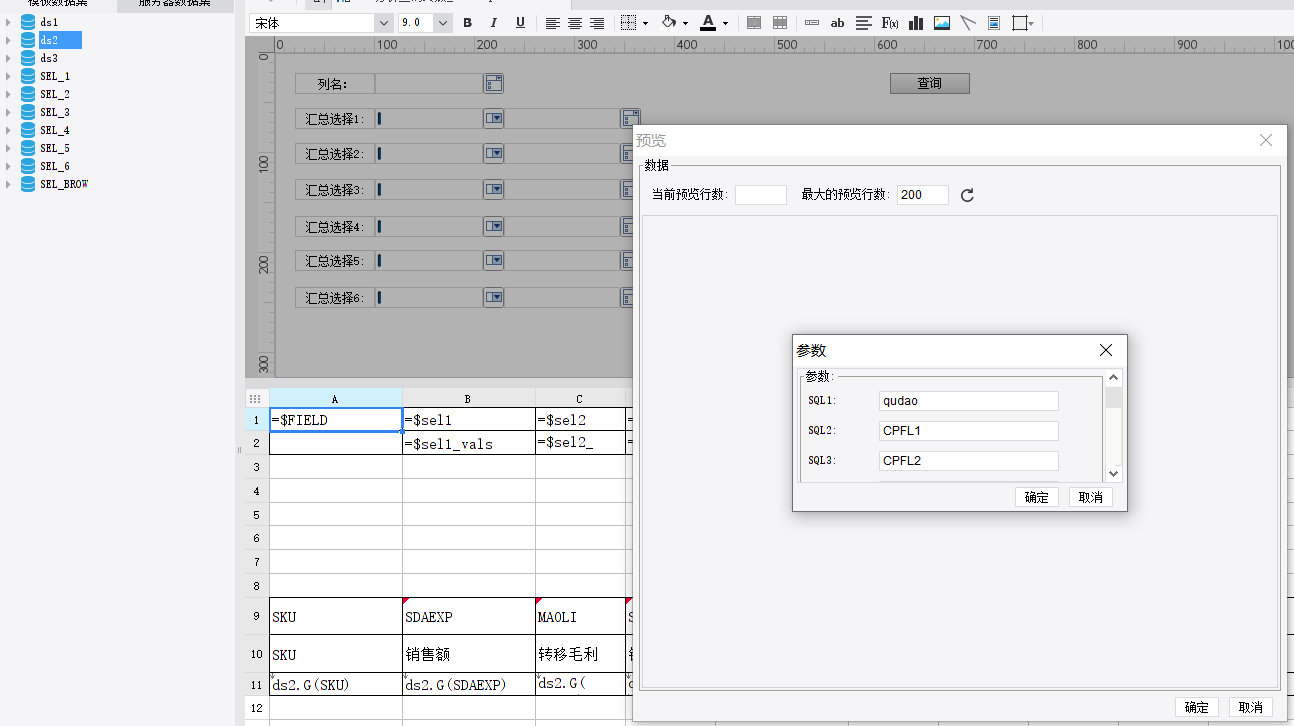Click scroll-down arrow in 参数 dialog
Screen dimensions: 1294x726
click(1114, 474)
